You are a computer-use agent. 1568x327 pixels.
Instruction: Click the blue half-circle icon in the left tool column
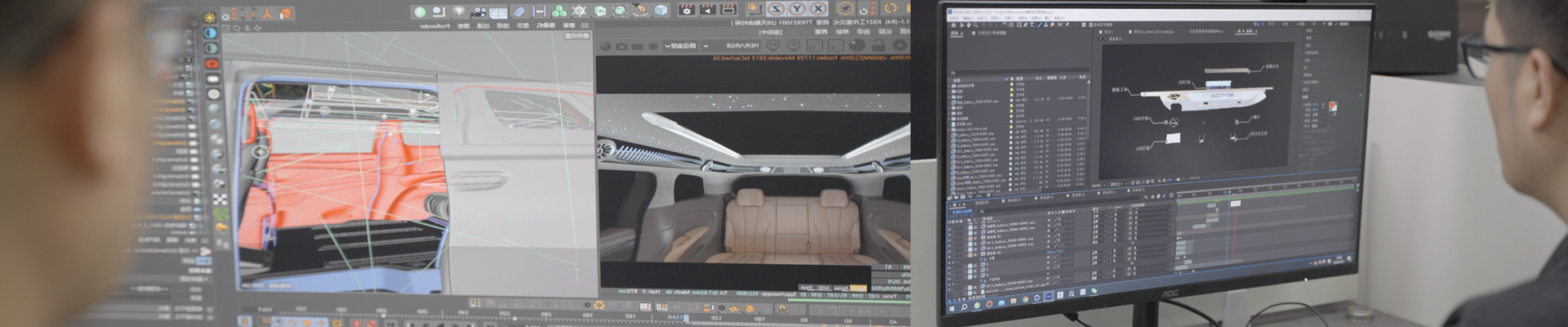(211, 34)
